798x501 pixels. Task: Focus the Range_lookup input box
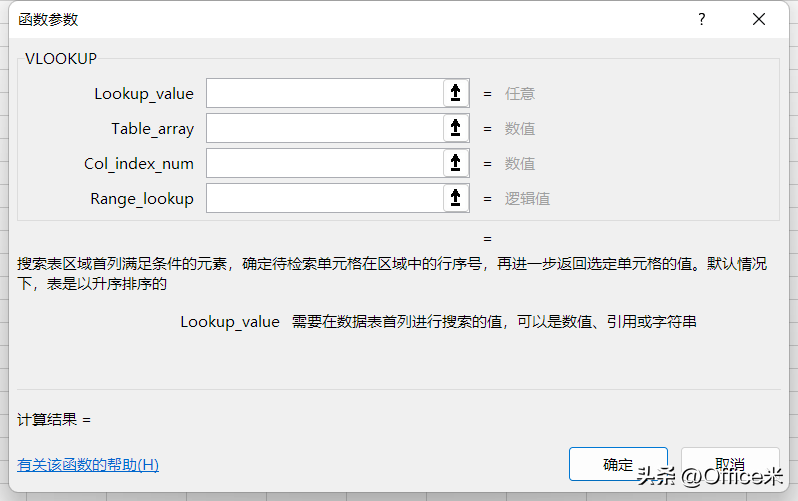point(325,198)
